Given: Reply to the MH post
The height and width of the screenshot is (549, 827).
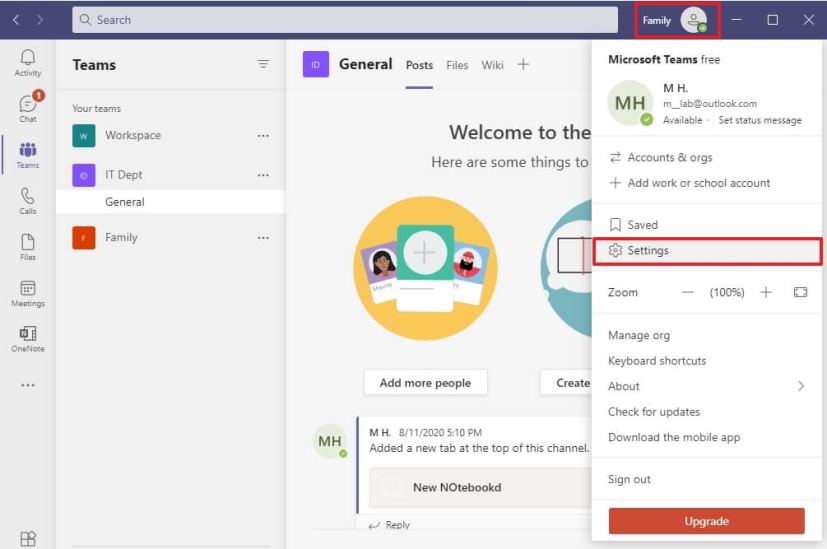Looking at the screenshot, I should [390, 525].
